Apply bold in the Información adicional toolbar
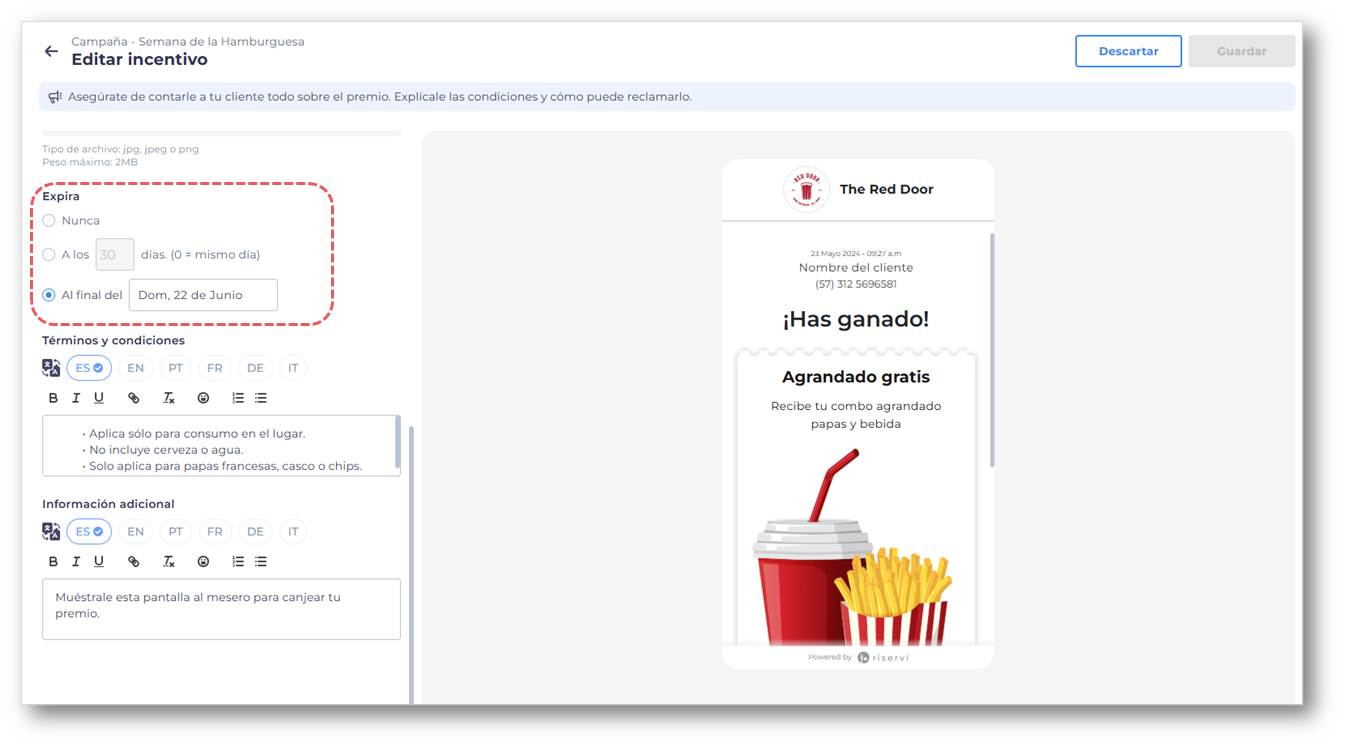 [53, 562]
